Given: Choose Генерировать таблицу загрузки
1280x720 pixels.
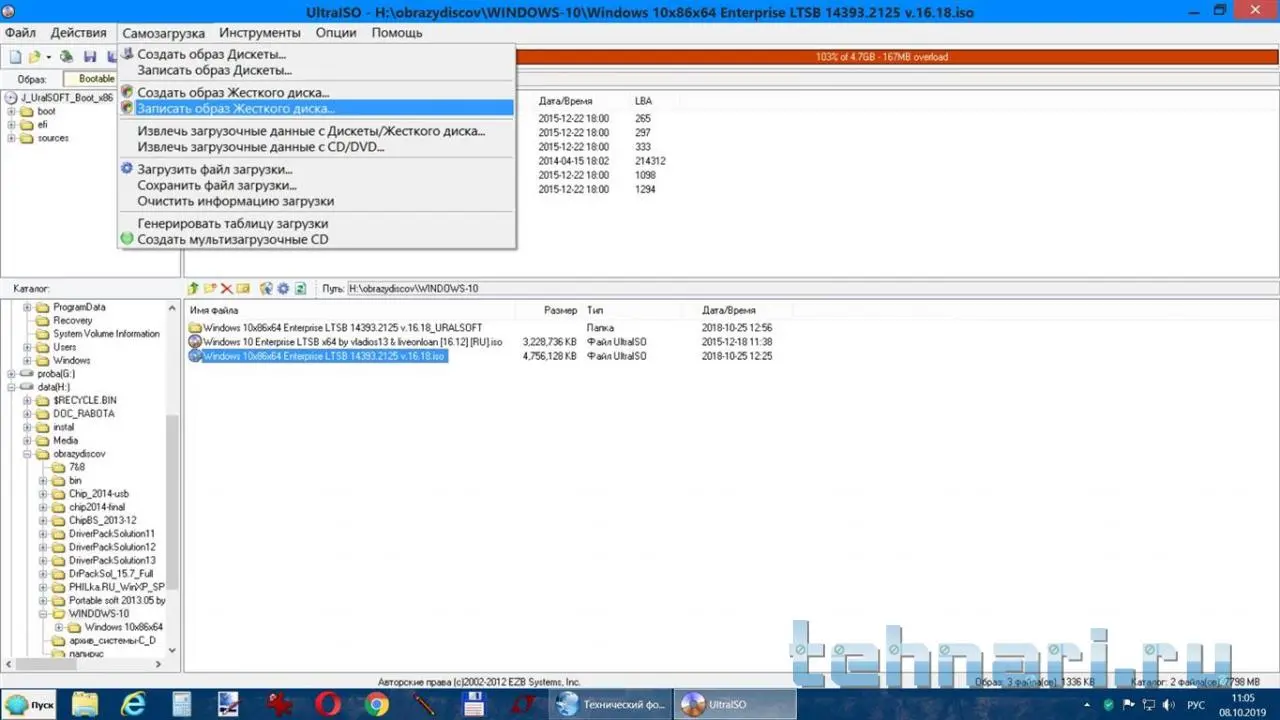Looking at the screenshot, I should coord(316,224).
